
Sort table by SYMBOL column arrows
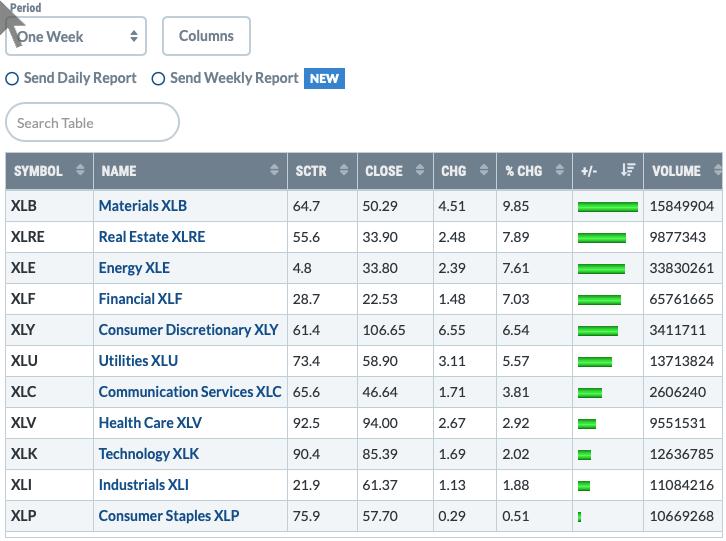click(80, 170)
